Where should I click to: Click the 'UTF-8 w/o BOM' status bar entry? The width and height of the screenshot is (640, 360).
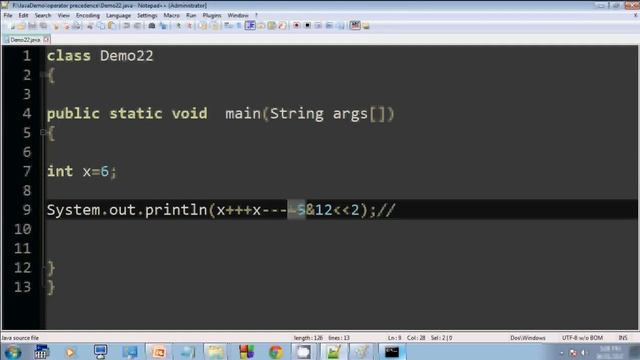pos(582,338)
